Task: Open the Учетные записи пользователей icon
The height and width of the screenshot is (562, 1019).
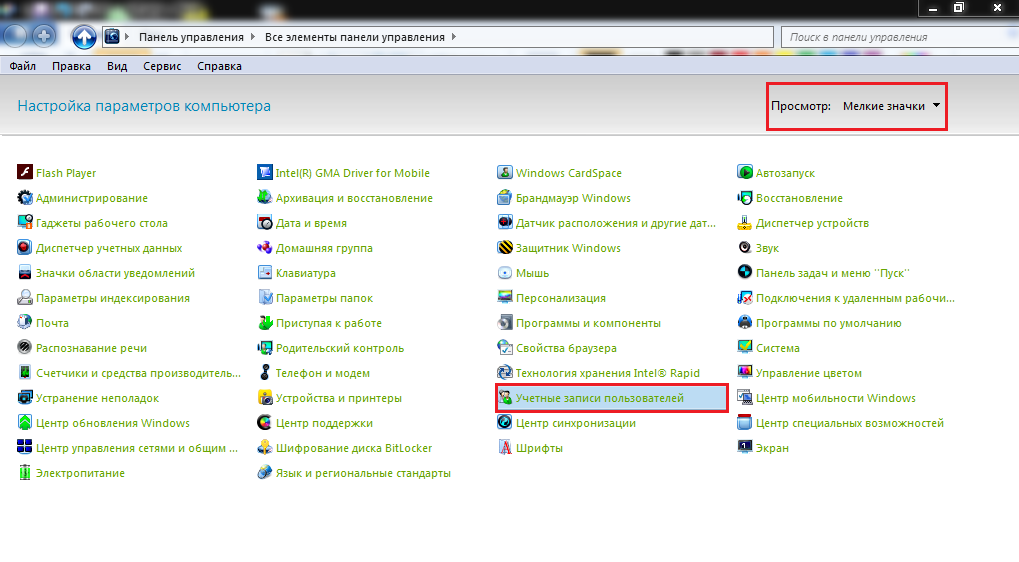Action: point(505,398)
